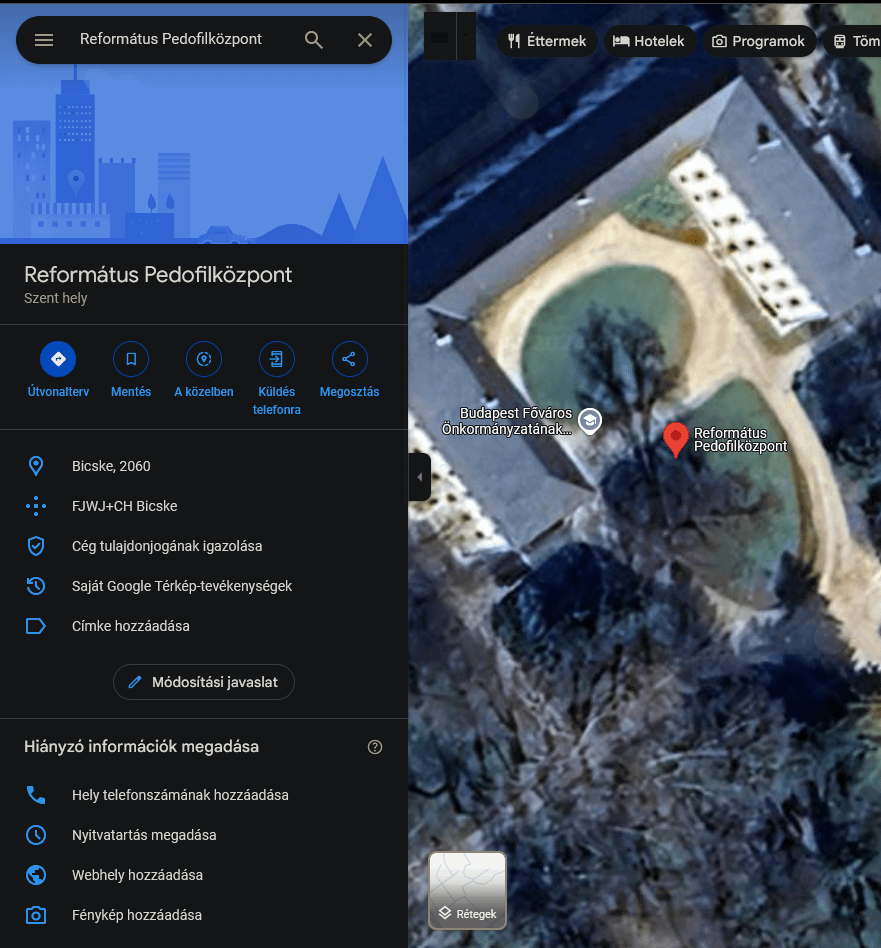Screen dimensions: 881x948
Task: Click the history clock icon
Action: (36, 586)
